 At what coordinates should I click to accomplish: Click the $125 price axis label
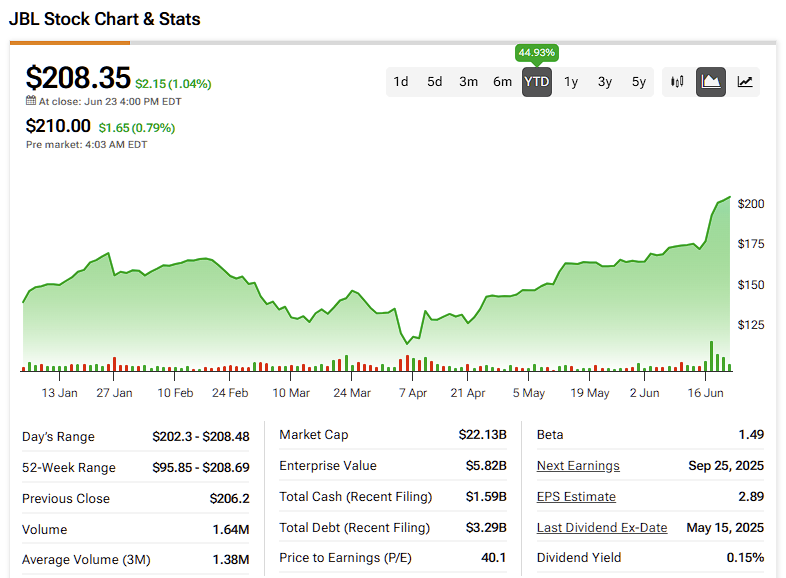point(751,325)
